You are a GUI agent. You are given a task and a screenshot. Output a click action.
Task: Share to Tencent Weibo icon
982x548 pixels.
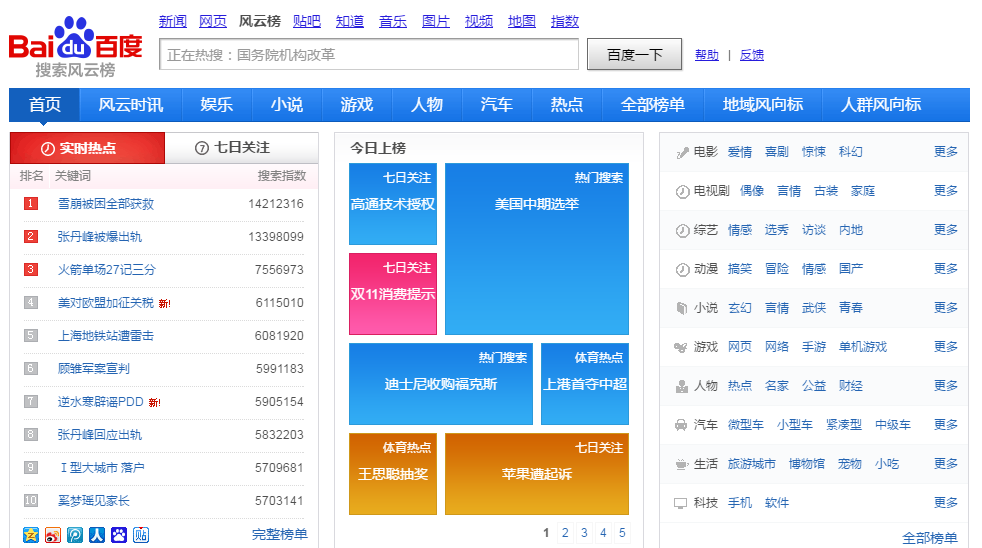click(75, 535)
